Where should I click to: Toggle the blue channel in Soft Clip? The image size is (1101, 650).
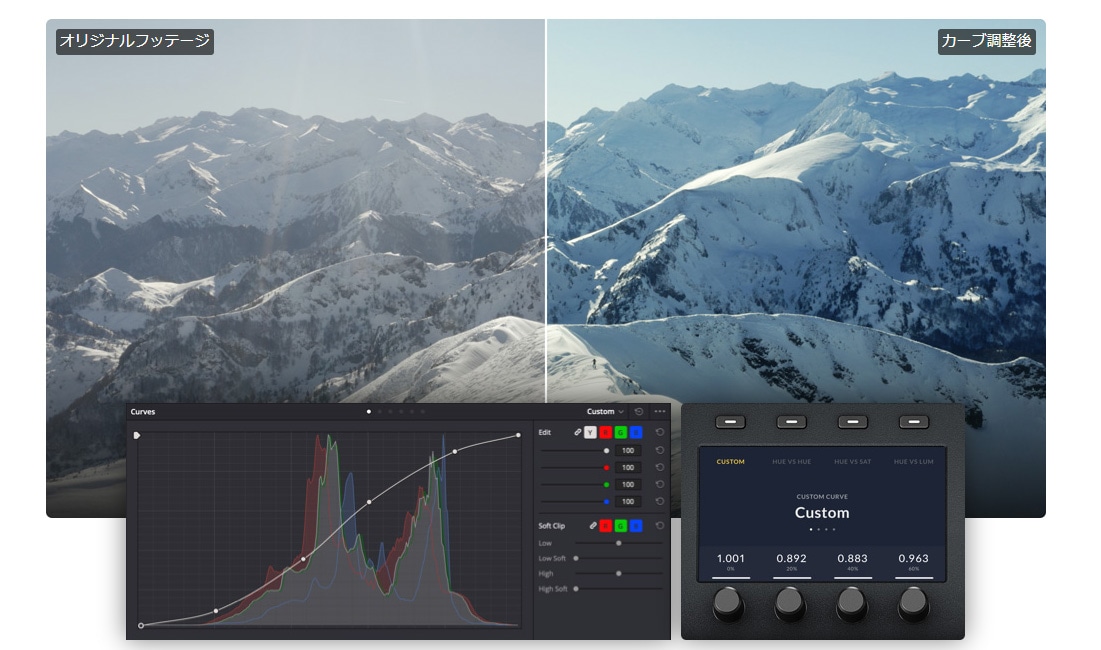pyautogui.click(x=635, y=525)
